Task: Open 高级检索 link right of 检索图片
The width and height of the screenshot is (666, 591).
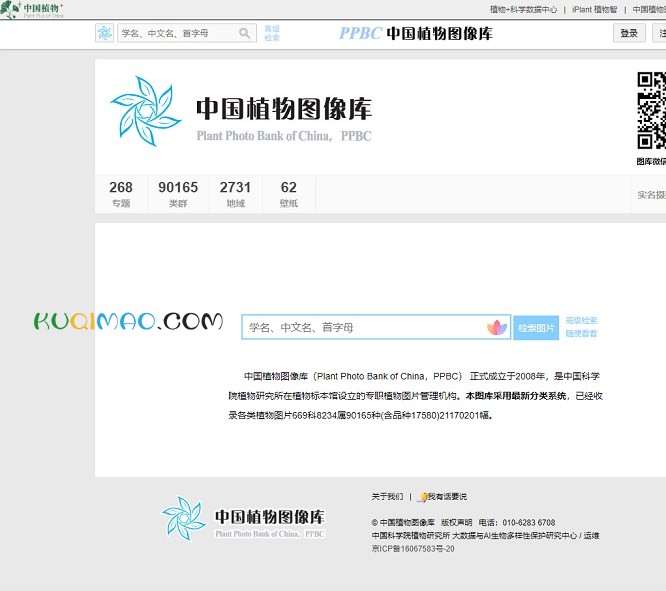Action: pyautogui.click(x=581, y=320)
